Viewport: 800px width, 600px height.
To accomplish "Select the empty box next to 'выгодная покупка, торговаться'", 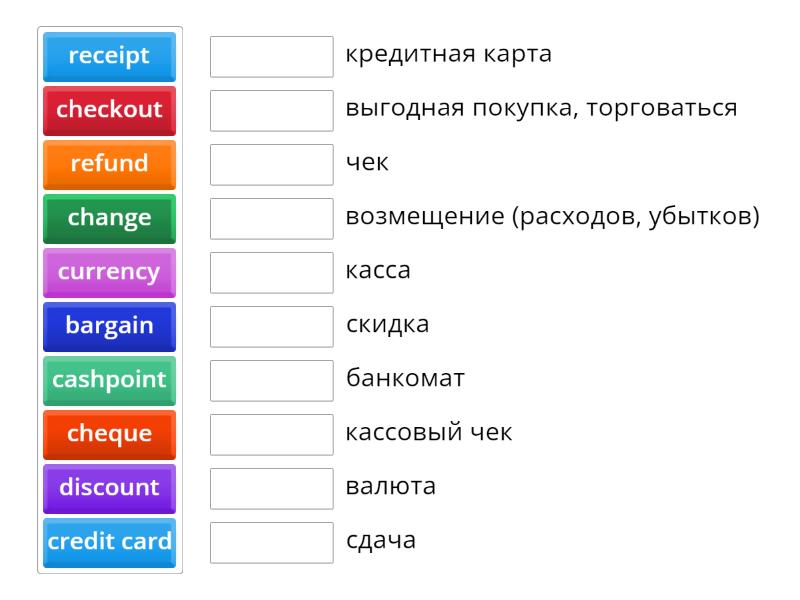I will (271, 110).
